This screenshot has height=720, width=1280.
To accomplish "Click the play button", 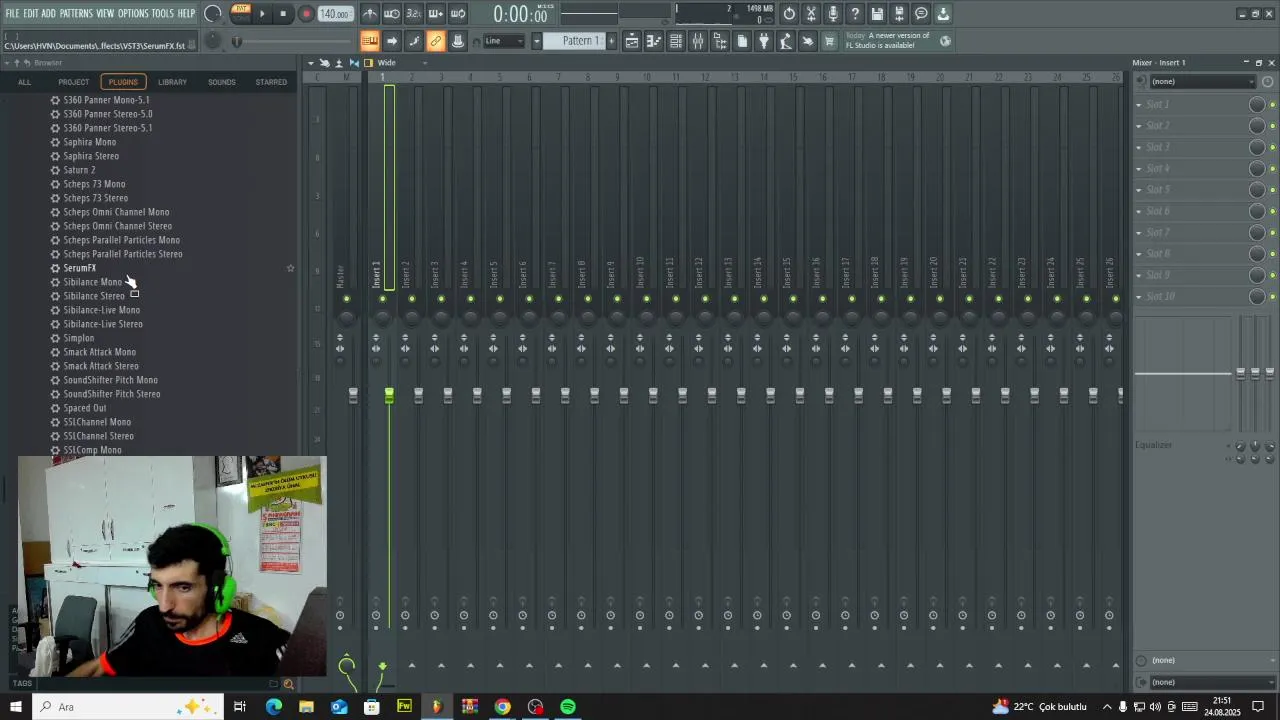I will [x=262, y=14].
